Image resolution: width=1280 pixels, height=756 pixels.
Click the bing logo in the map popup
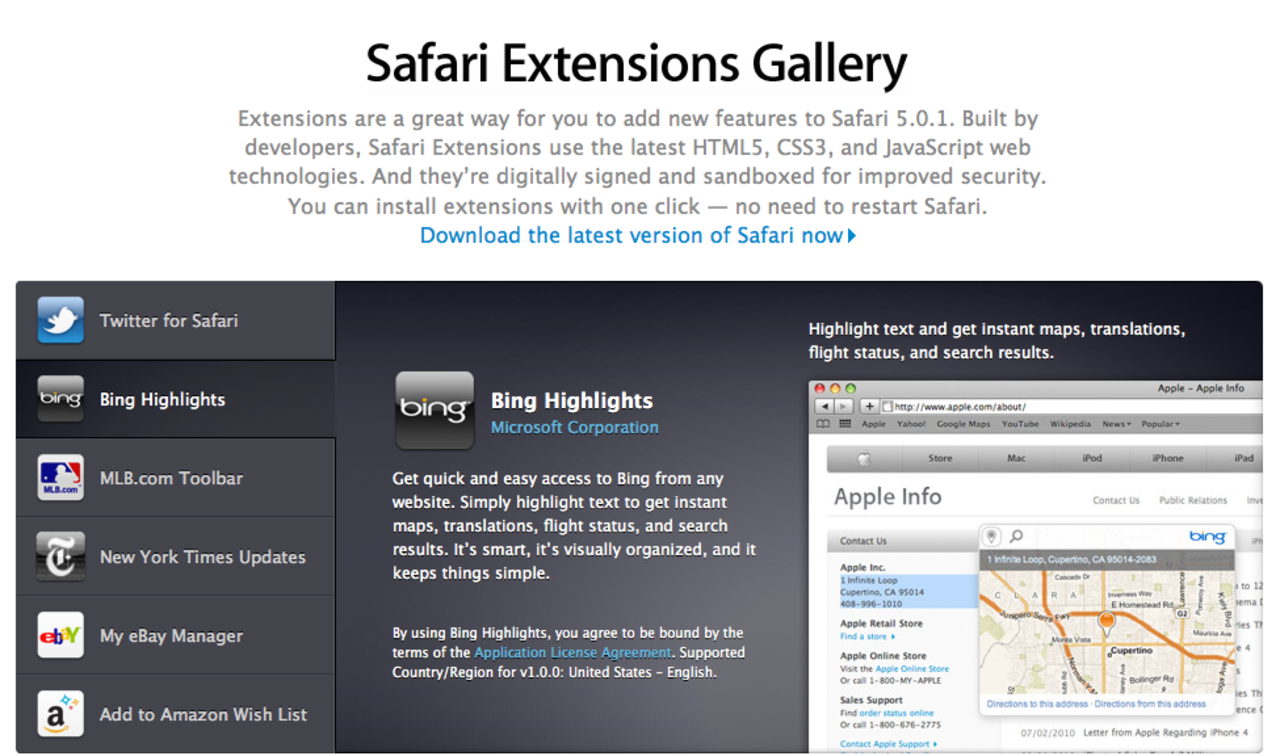pyautogui.click(x=1208, y=535)
